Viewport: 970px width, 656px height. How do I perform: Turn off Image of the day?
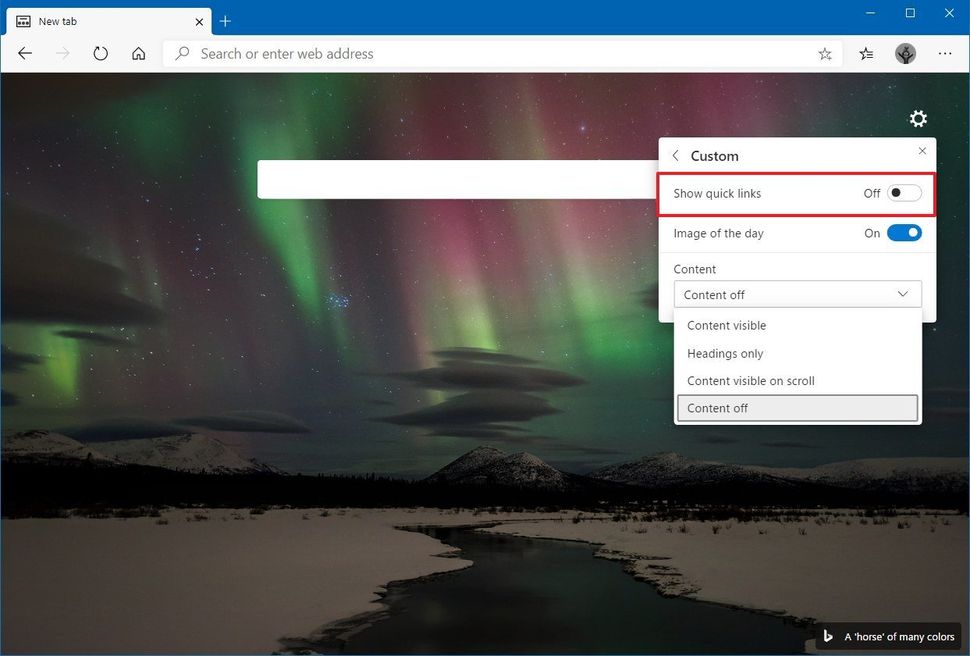click(901, 232)
